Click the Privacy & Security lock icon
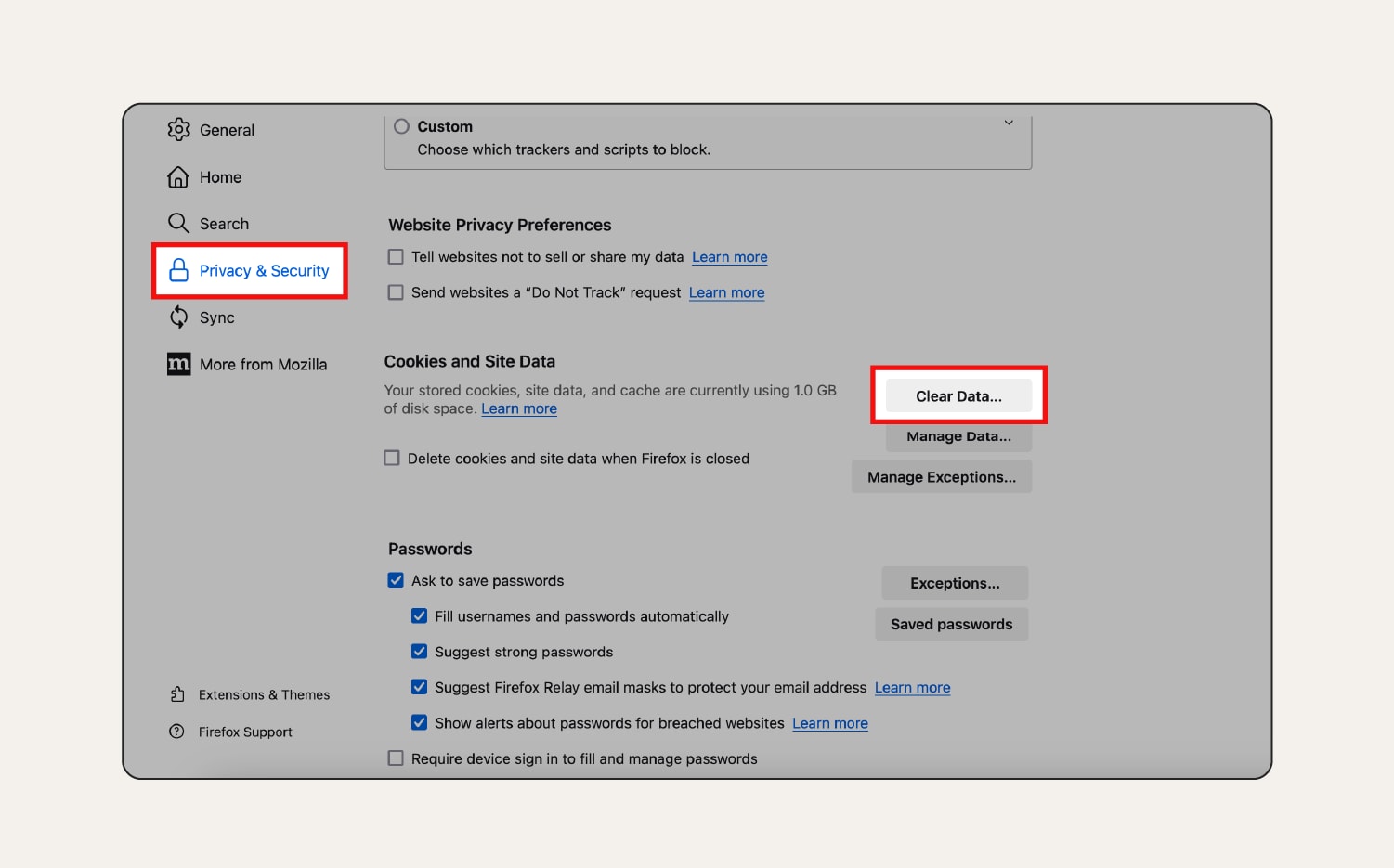This screenshot has height=868, width=1394. pyautogui.click(x=178, y=270)
